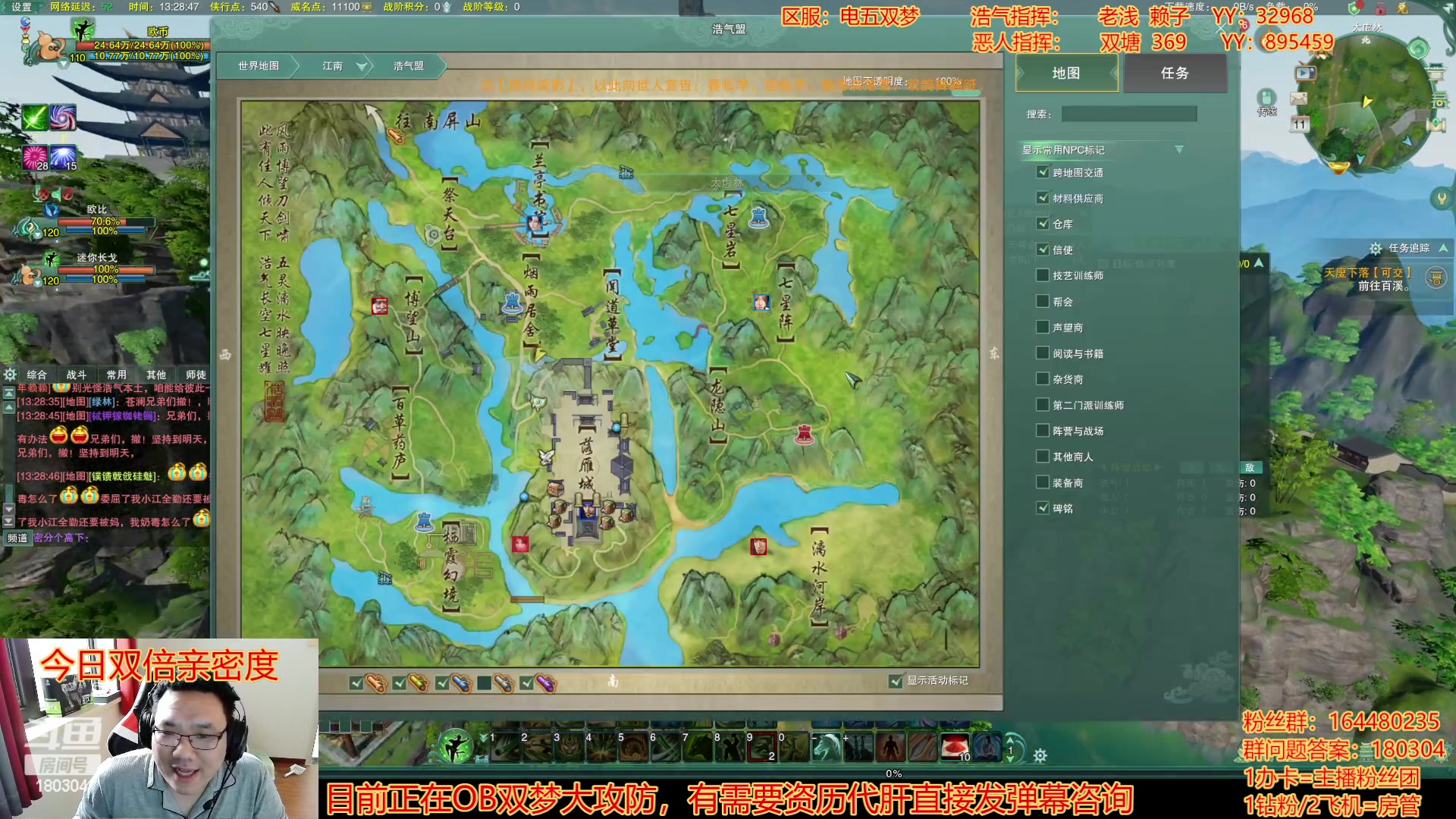1456x819 pixels.
Task: Open 设置 in top status bar
Action: click(22, 7)
